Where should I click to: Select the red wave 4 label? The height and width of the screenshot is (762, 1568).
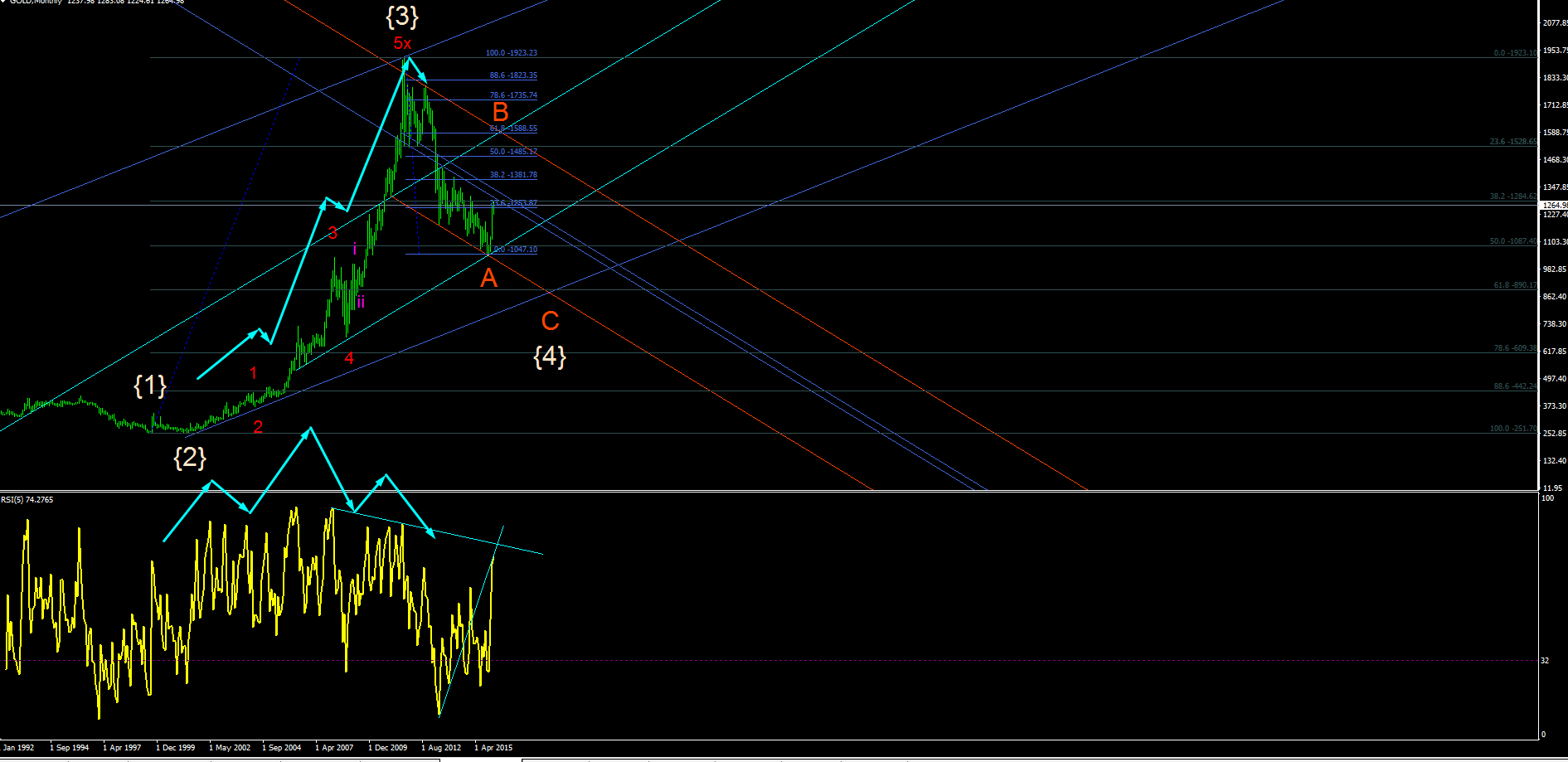[x=349, y=358]
